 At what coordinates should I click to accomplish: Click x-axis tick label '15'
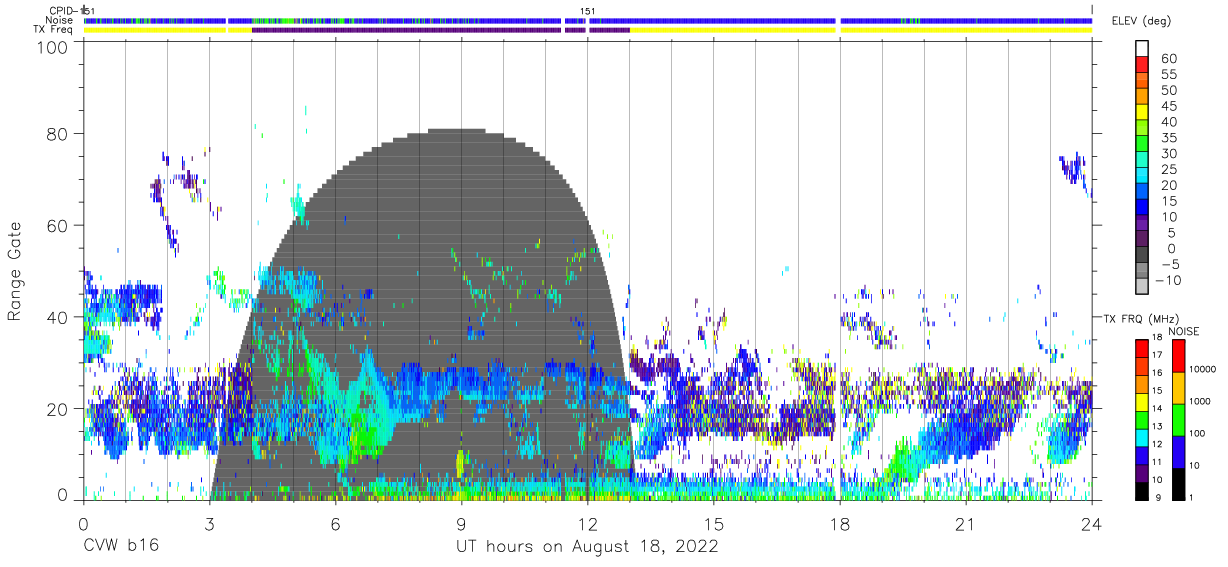pos(714,523)
